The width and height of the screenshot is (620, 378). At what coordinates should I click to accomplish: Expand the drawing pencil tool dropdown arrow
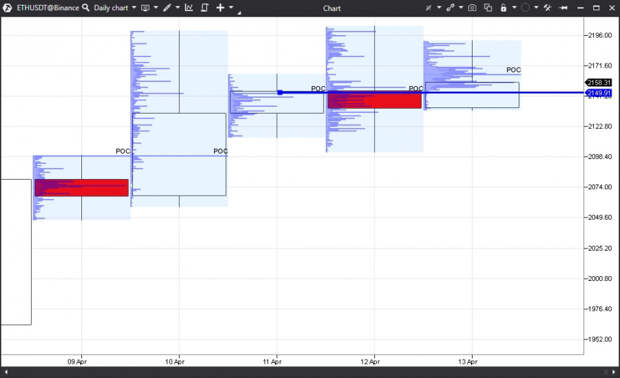177,8
